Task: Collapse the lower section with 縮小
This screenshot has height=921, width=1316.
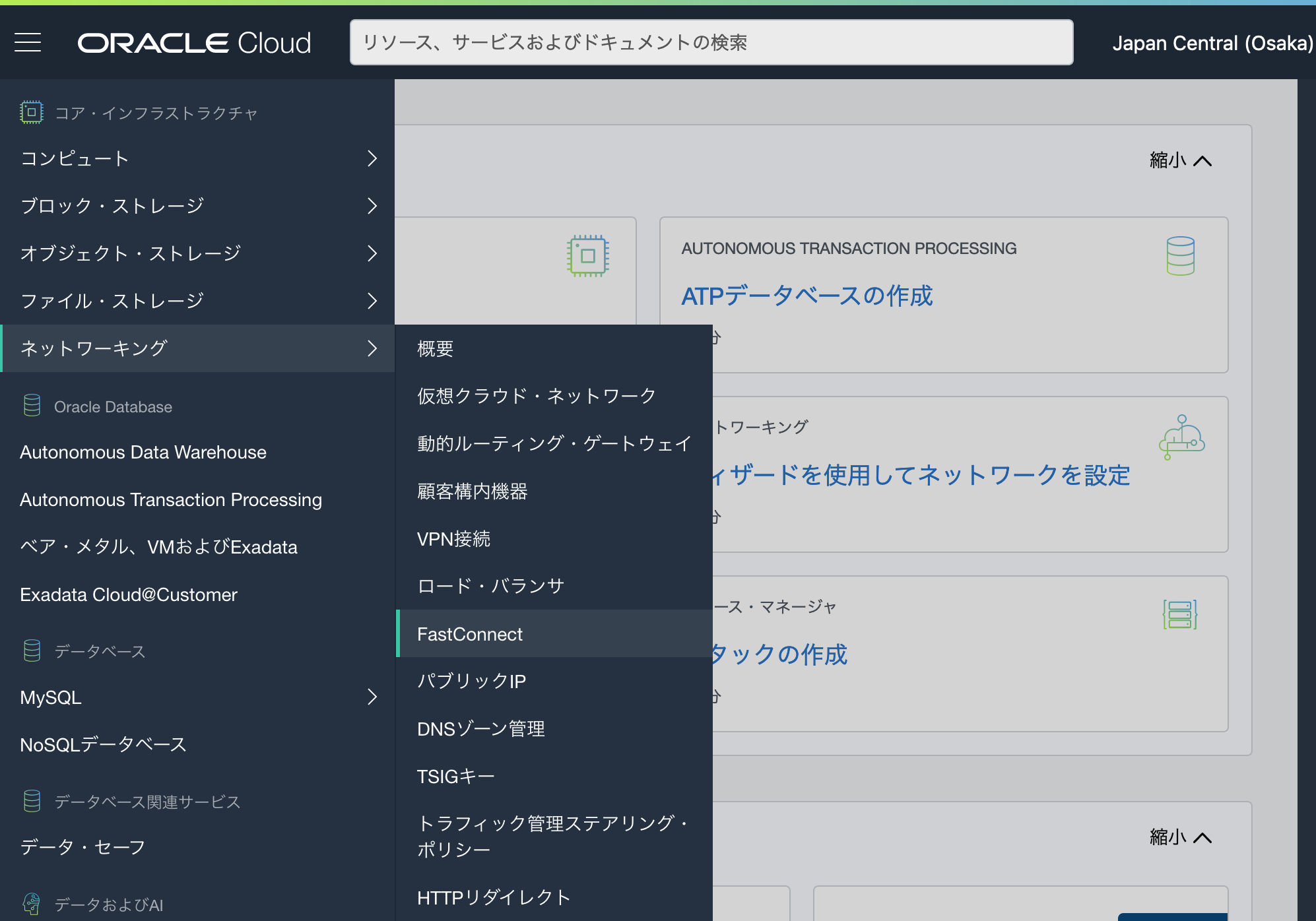Action: pyautogui.click(x=1181, y=837)
